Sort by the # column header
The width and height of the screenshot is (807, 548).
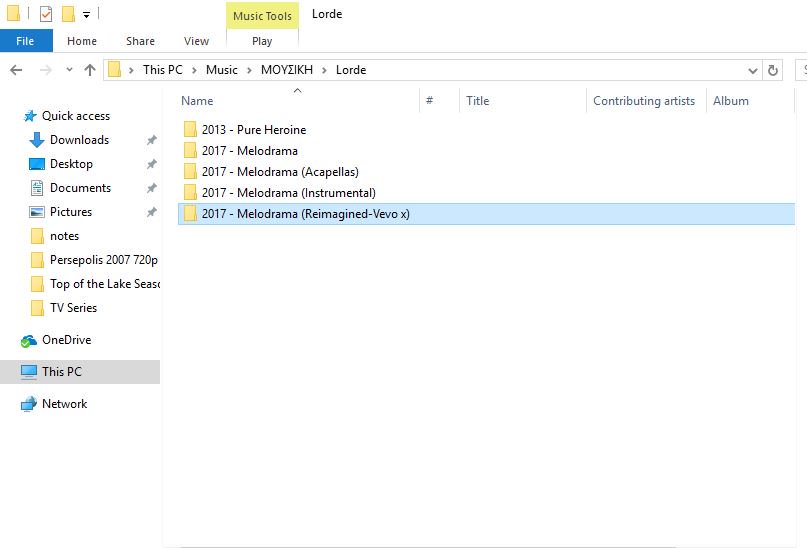[440, 100]
